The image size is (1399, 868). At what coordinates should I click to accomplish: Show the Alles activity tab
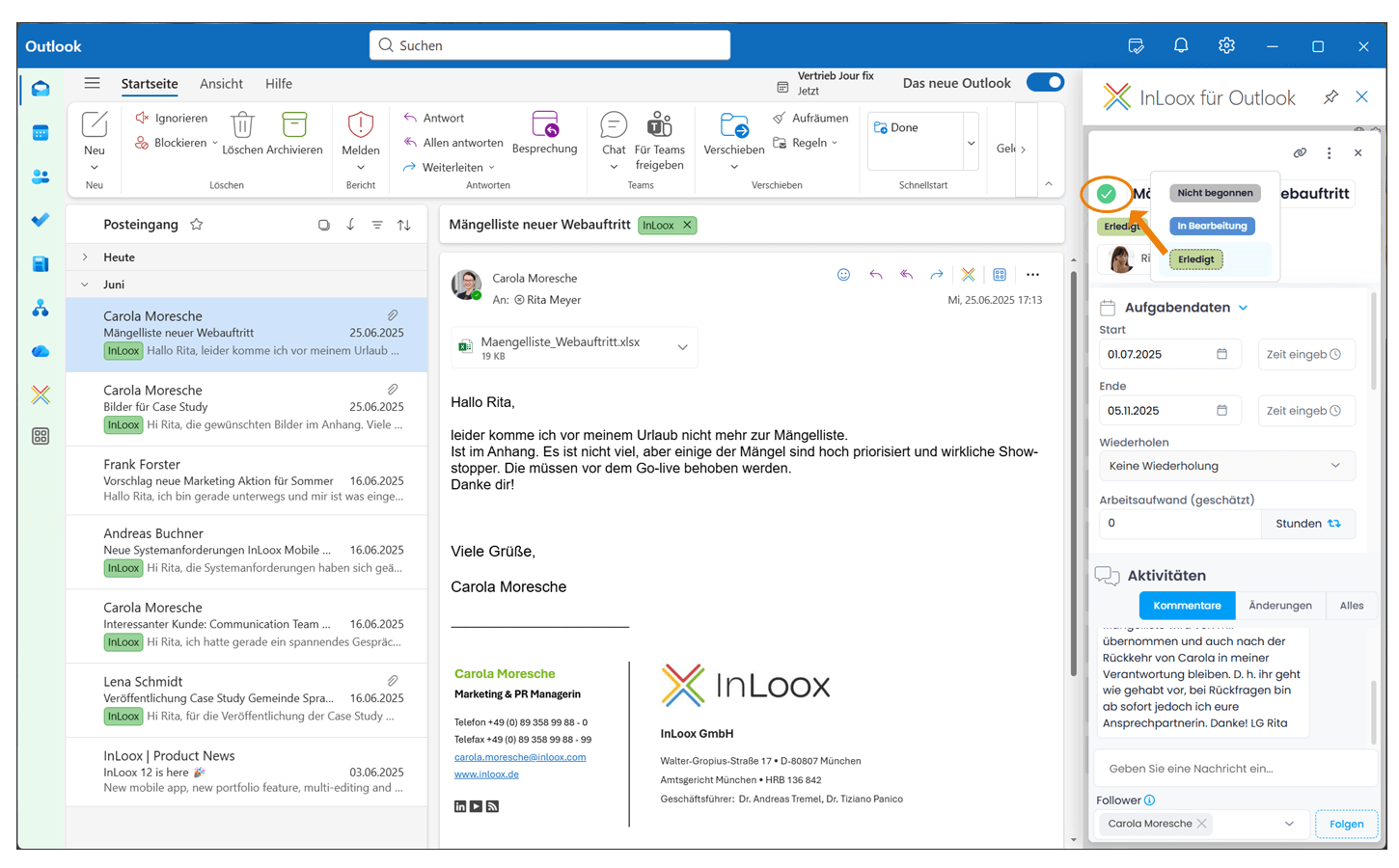tap(1352, 606)
